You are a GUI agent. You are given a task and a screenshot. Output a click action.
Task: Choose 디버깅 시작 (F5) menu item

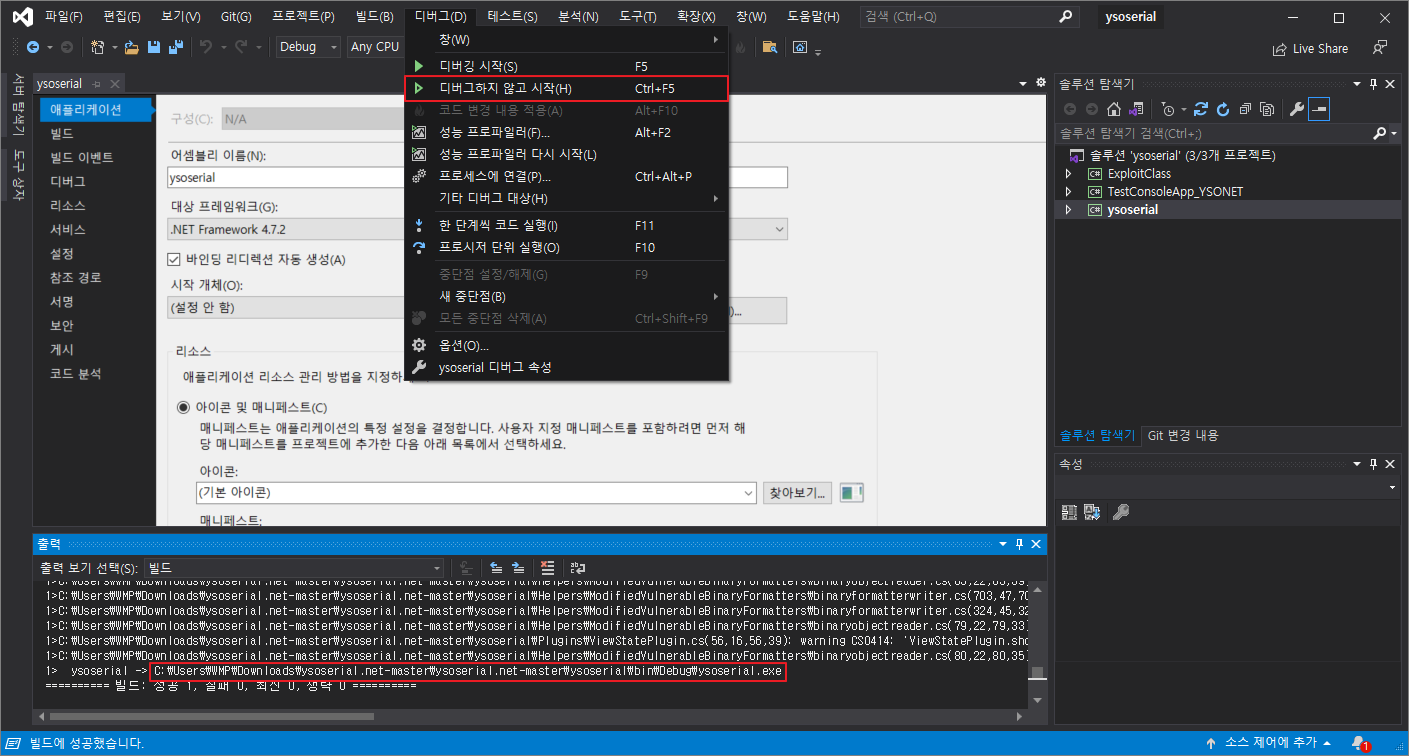567,66
